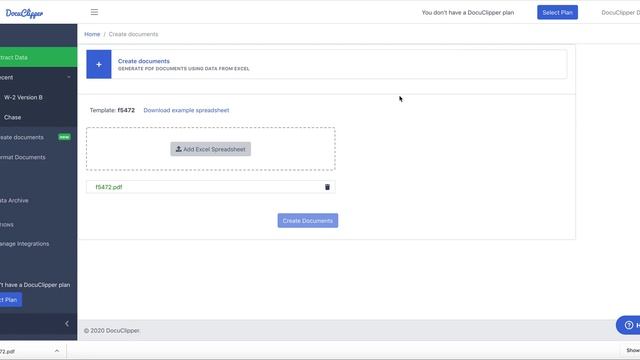Click the Create Documents button

tap(308, 220)
